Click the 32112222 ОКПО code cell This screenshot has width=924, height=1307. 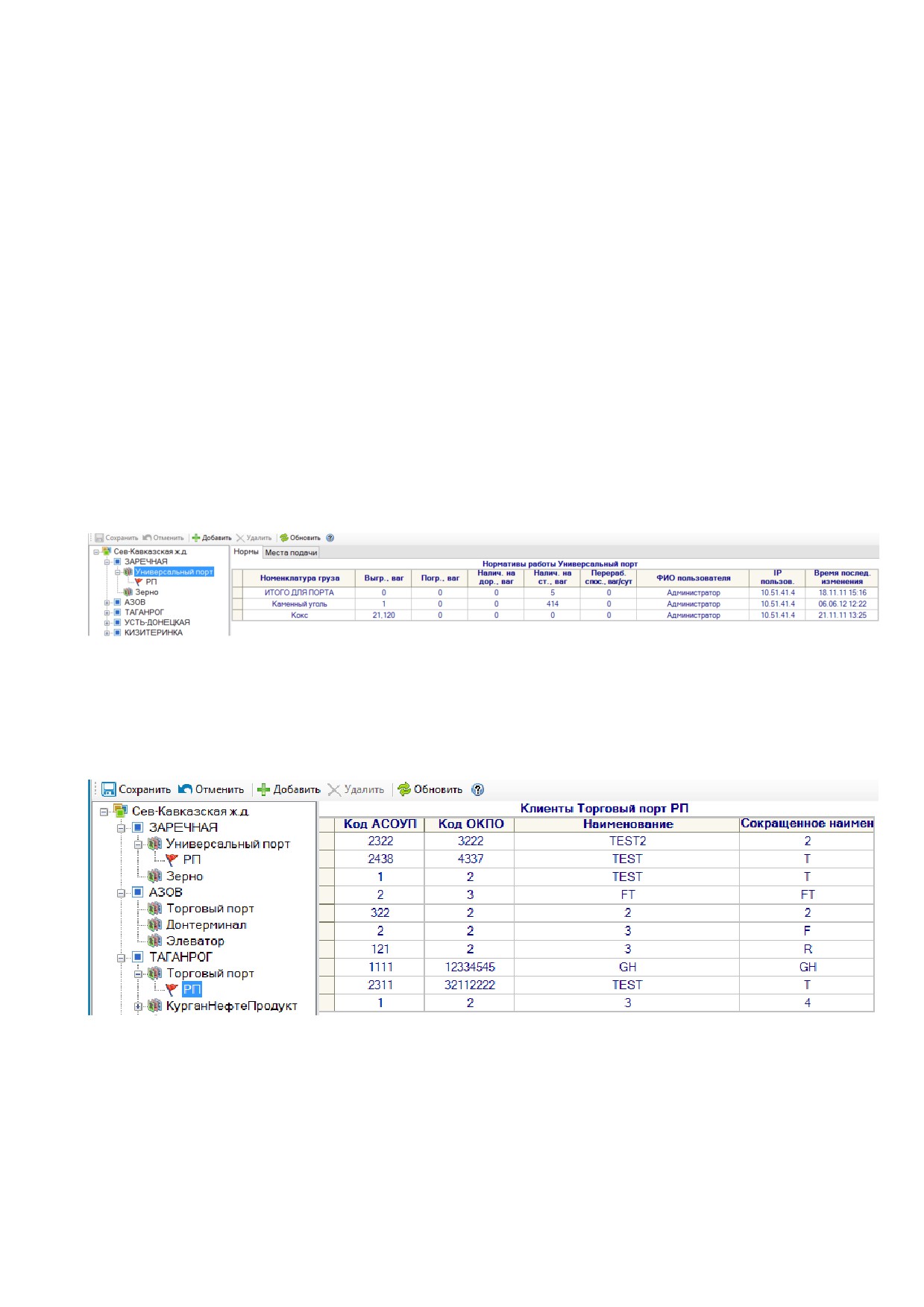470,985
